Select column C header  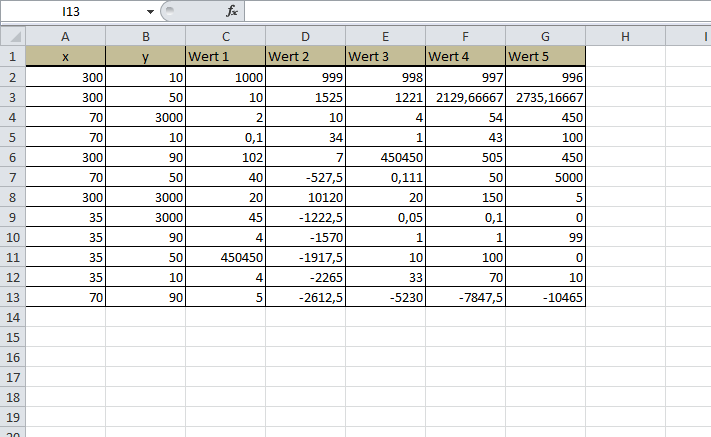pos(225,36)
